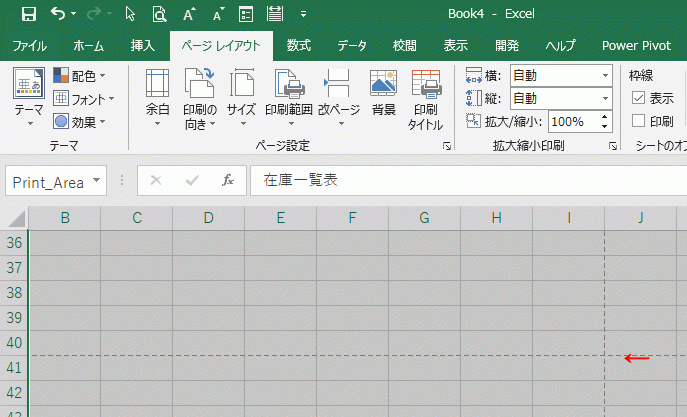Click the 印刷タイトル print titles button

425,99
